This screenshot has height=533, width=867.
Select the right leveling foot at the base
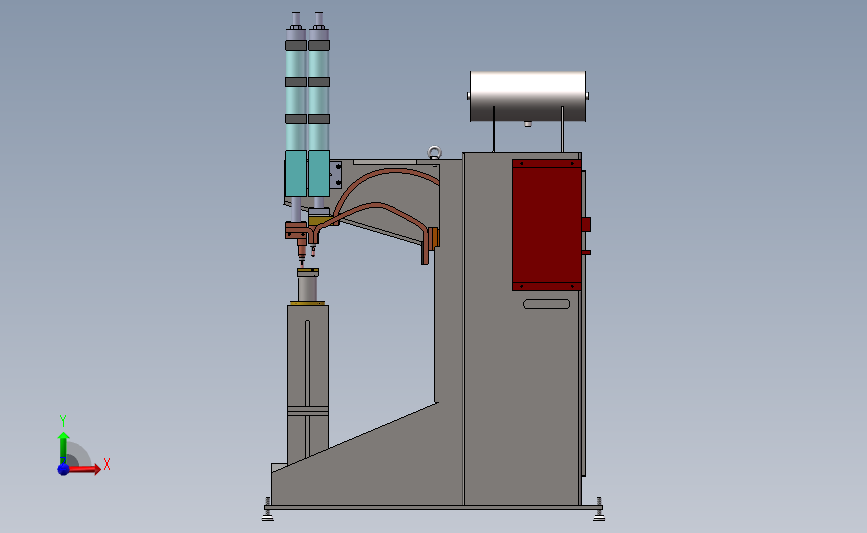pyautogui.click(x=599, y=510)
